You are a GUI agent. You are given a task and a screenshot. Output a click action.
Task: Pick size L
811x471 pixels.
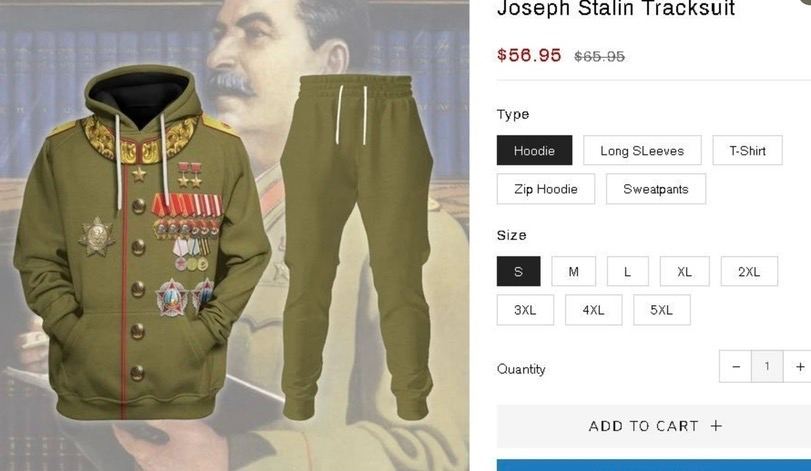[x=627, y=271]
